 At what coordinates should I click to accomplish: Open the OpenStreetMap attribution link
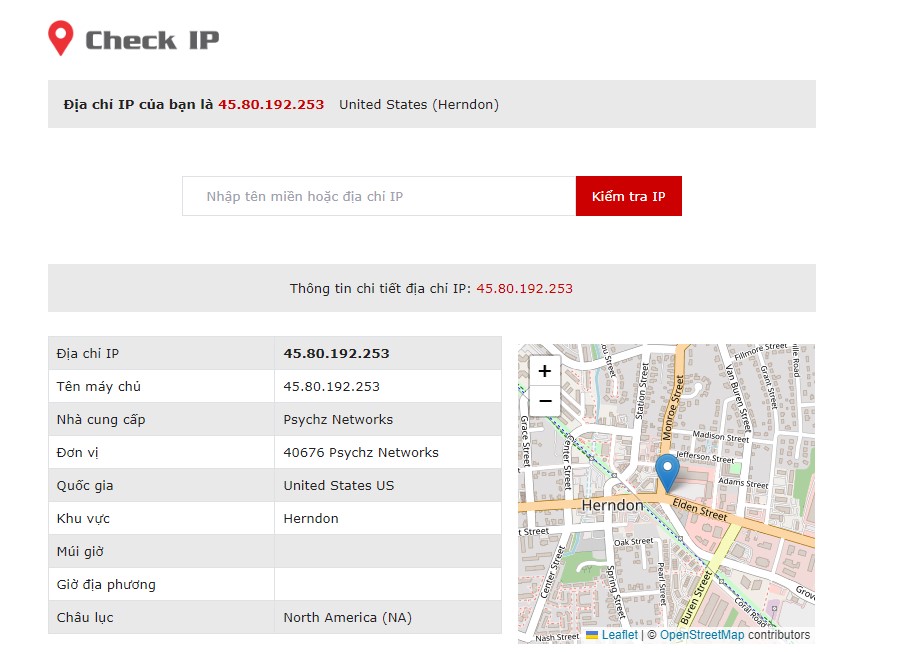tap(702, 635)
